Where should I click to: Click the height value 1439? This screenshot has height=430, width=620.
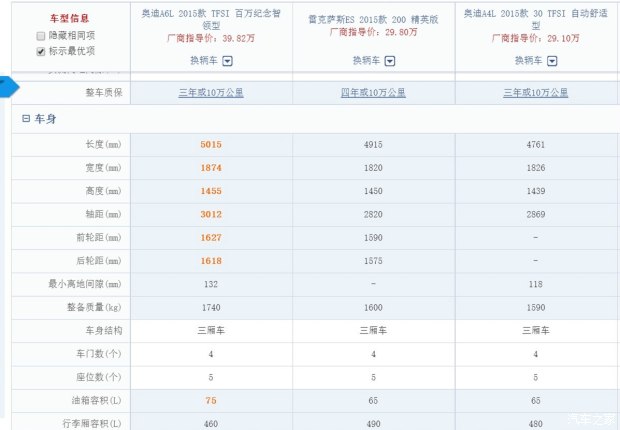pyautogui.click(x=535, y=191)
